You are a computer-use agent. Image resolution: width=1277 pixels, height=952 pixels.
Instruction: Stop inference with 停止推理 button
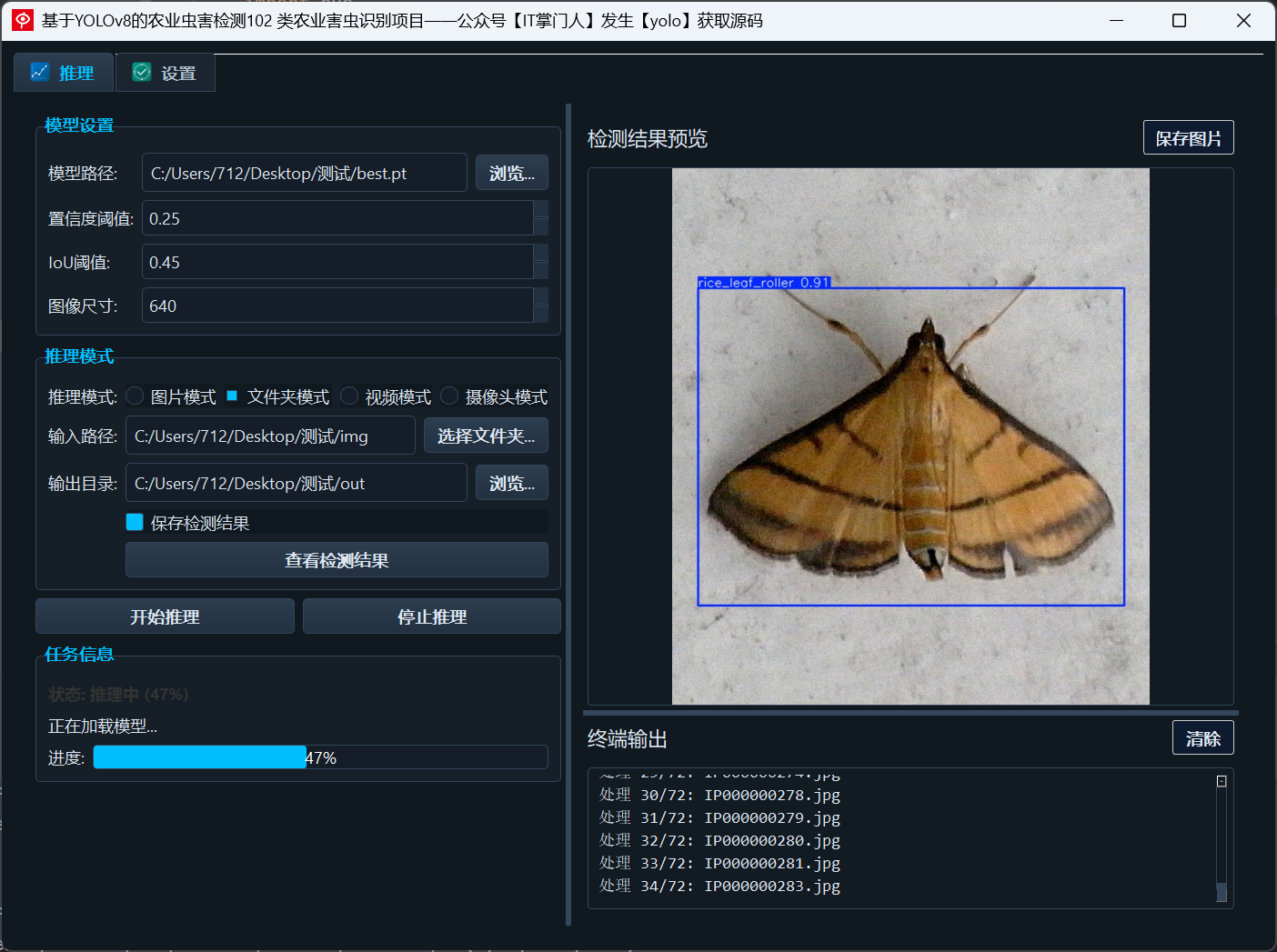pyautogui.click(x=432, y=616)
